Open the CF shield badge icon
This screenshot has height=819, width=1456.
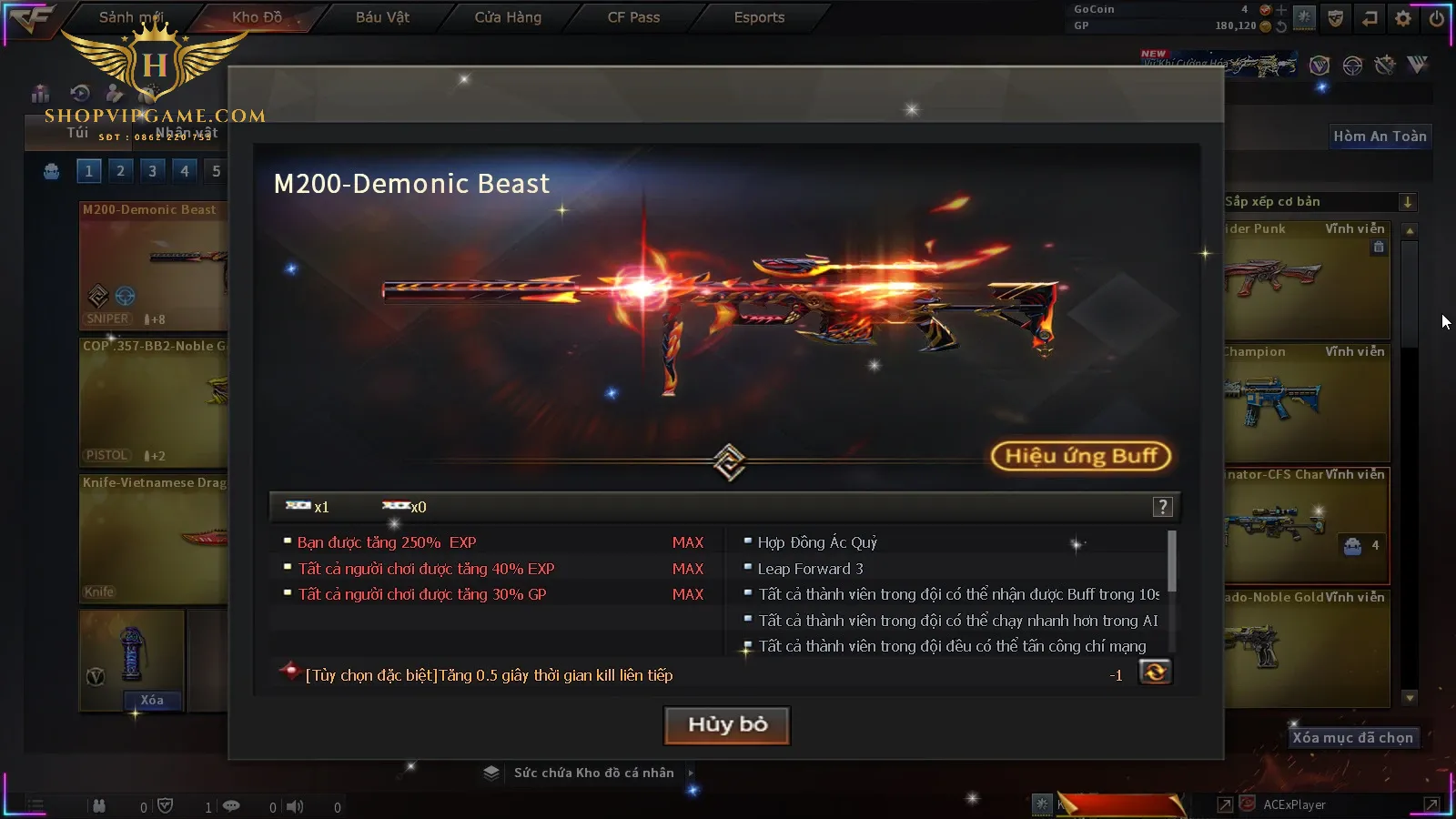click(1335, 17)
